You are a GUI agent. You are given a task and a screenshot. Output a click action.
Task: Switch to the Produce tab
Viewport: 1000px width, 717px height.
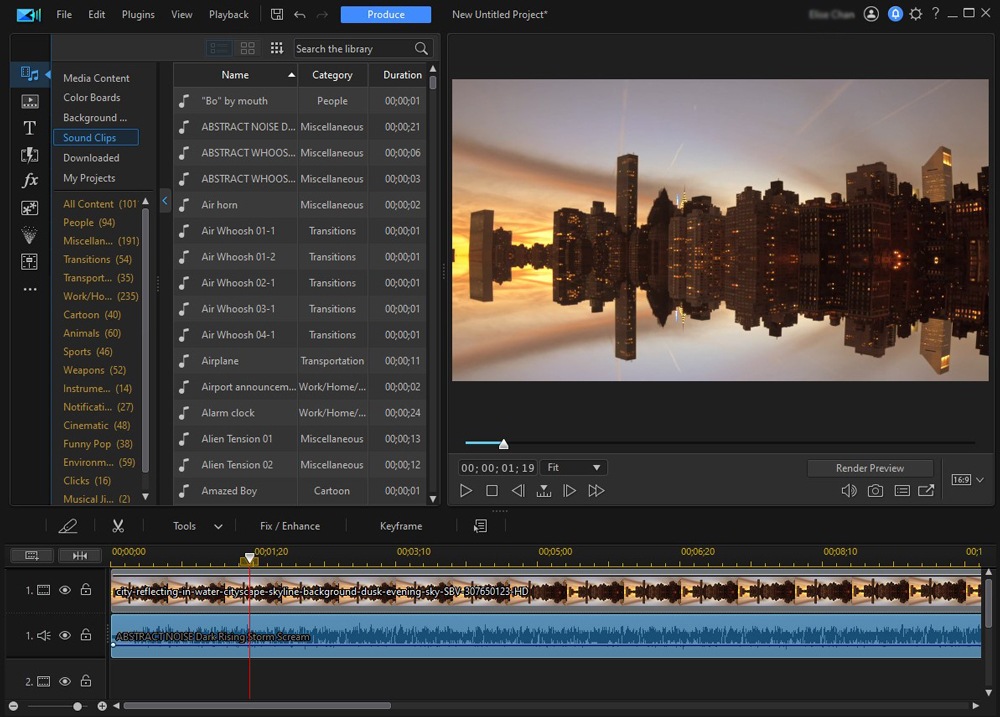pyautogui.click(x=385, y=14)
